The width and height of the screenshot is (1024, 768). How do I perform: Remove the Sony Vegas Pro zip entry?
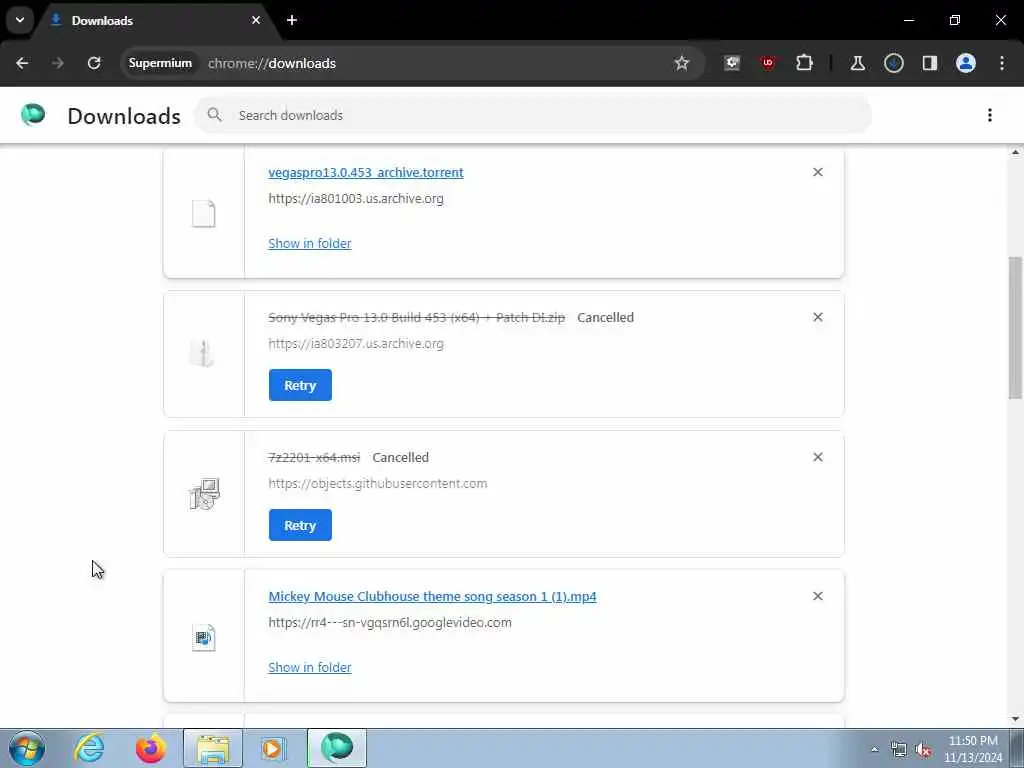click(818, 317)
